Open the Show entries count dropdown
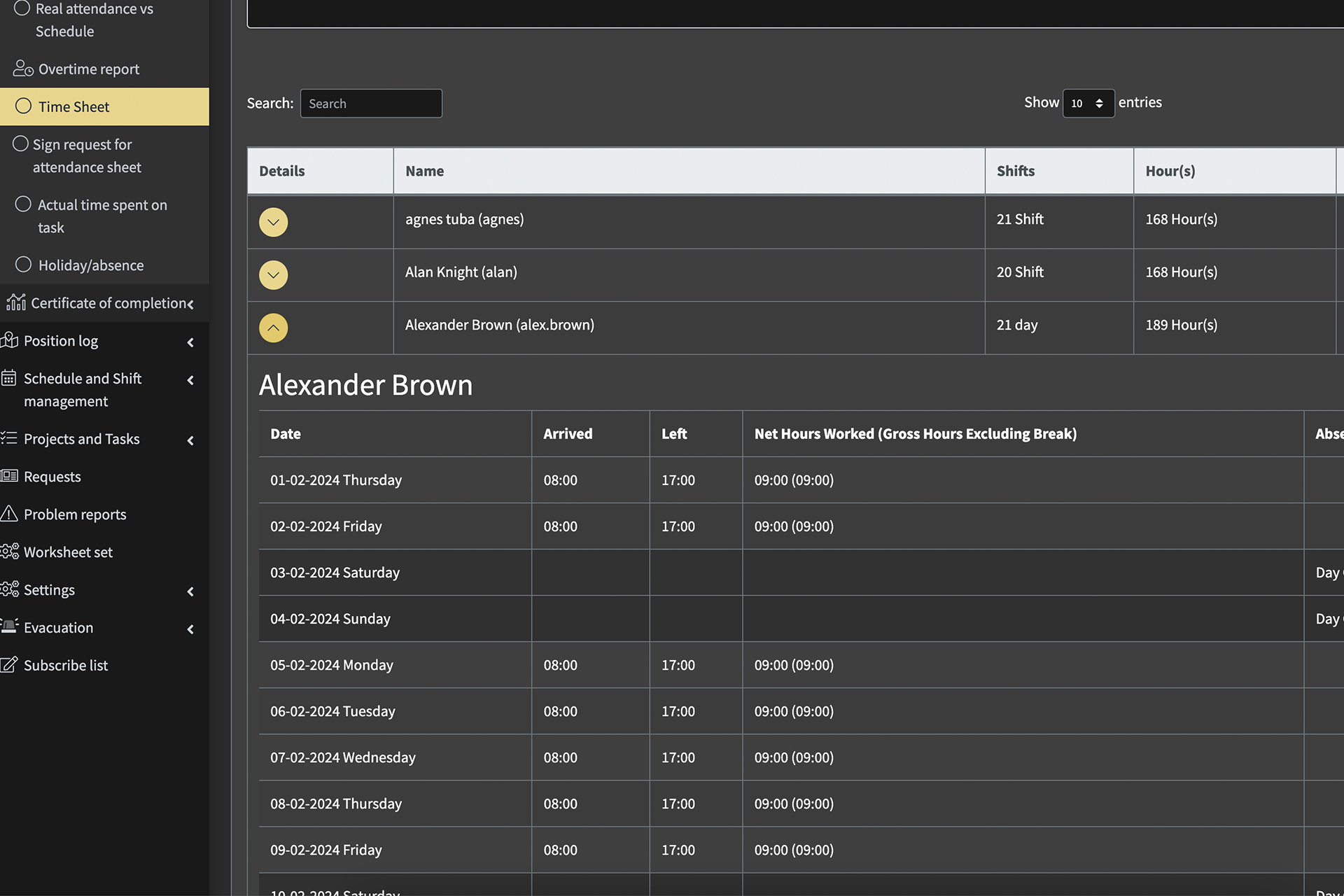Screen dimensions: 1344x896 pyautogui.click(x=1088, y=104)
